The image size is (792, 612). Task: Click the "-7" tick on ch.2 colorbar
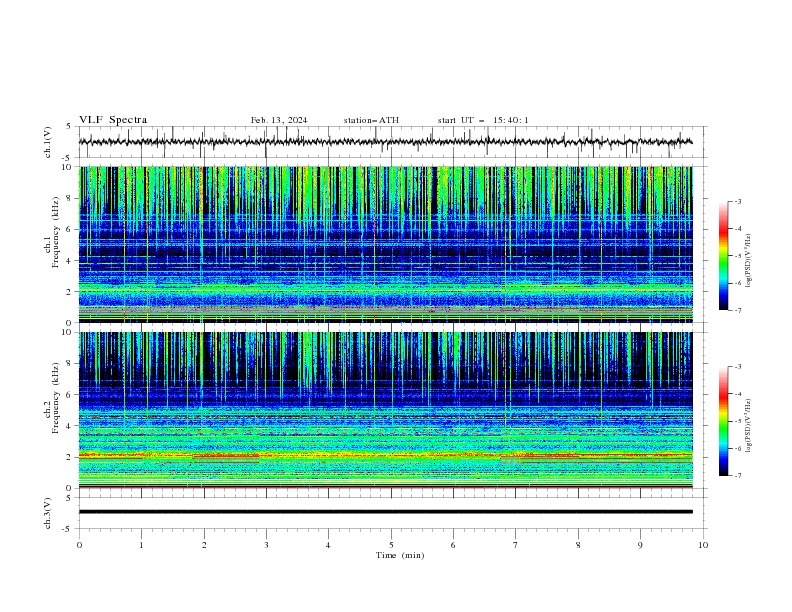point(737,475)
